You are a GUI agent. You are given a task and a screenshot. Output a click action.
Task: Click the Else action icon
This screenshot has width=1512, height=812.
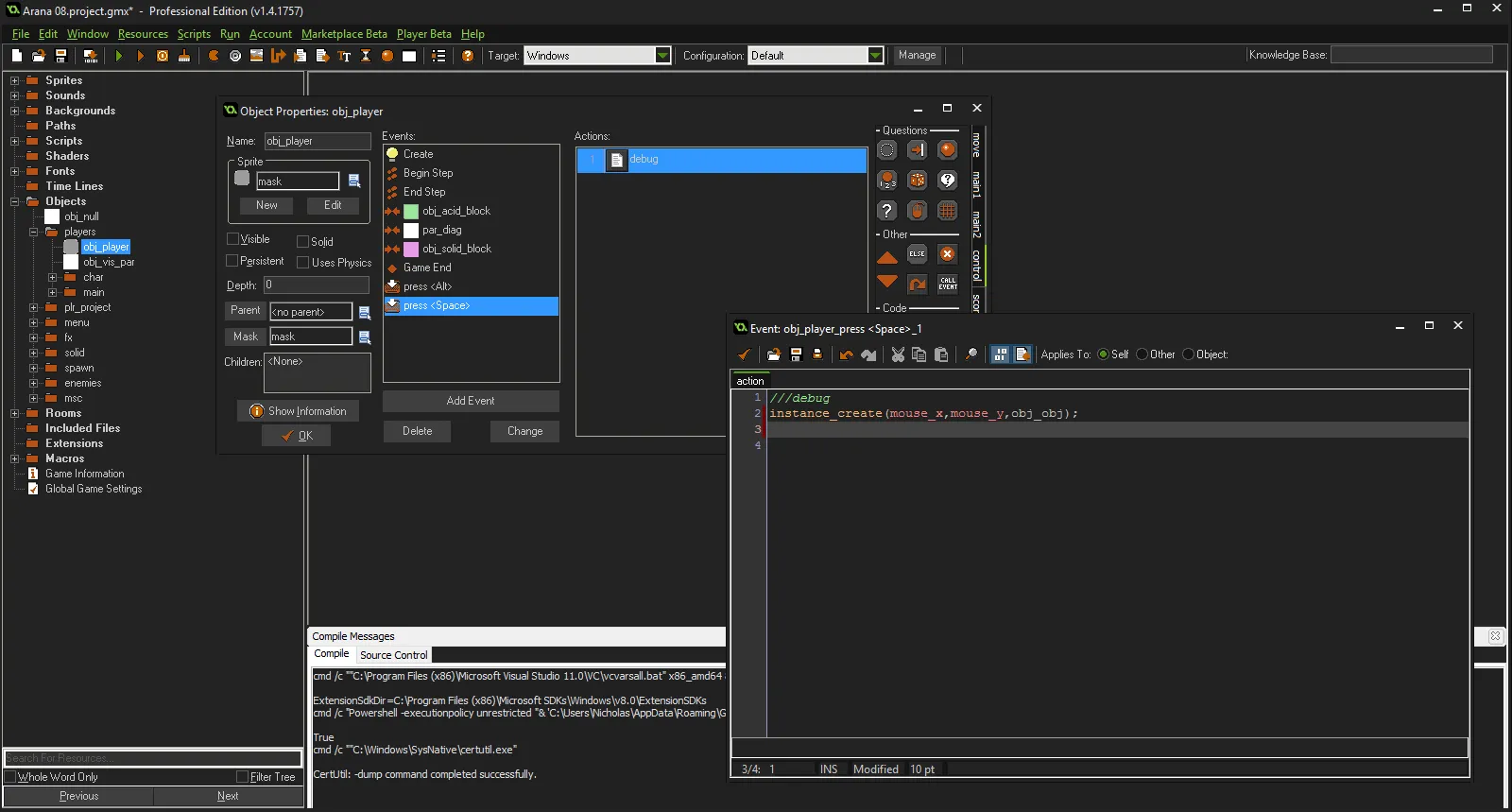pos(917,253)
